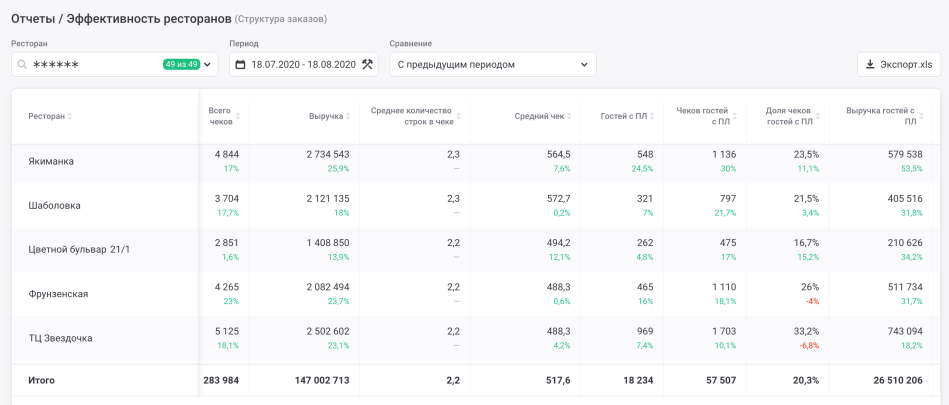Click the search magnifier icon in restaurant field
The image size is (949, 405).
pyautogui.click(x=22, y=65)
